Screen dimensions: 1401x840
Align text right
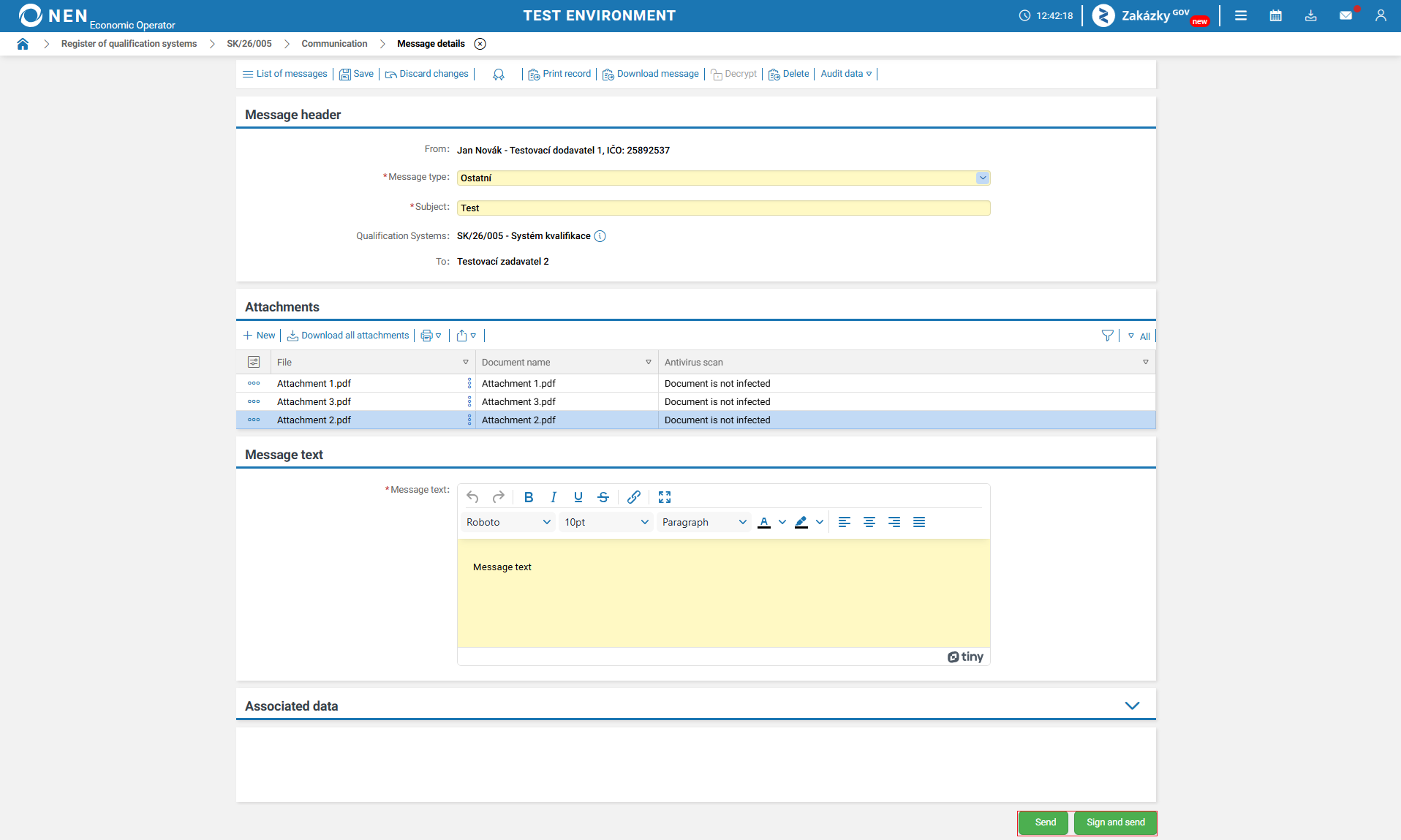(894, 522)
